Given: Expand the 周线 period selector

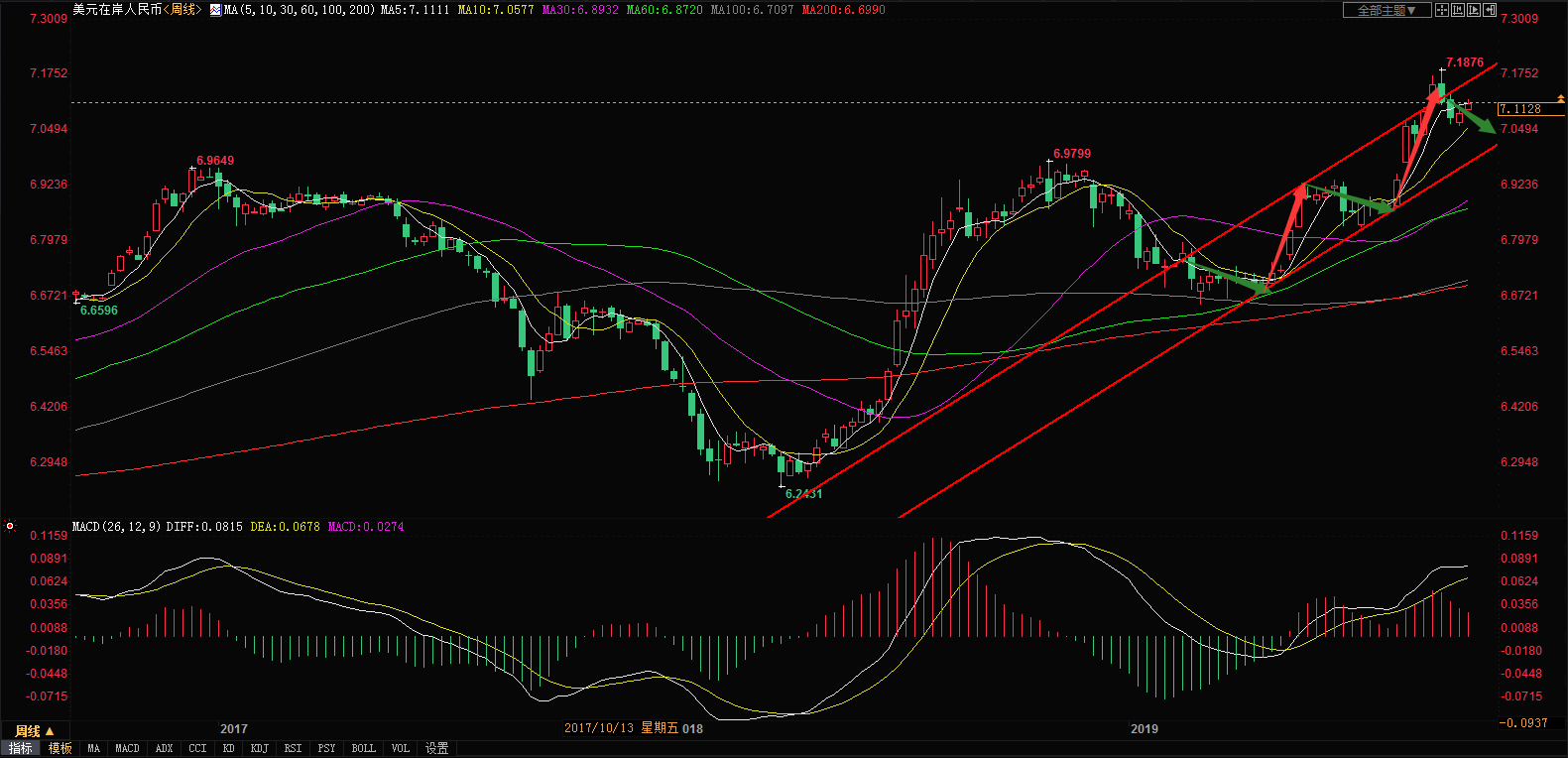Looking at the screenshot, I should pos(35,731).
